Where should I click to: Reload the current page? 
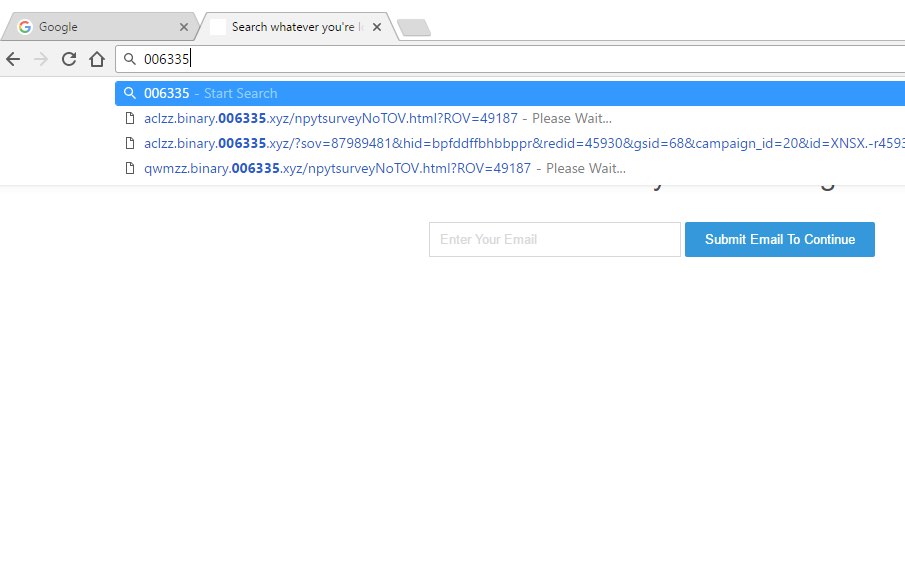click(69, 59)
